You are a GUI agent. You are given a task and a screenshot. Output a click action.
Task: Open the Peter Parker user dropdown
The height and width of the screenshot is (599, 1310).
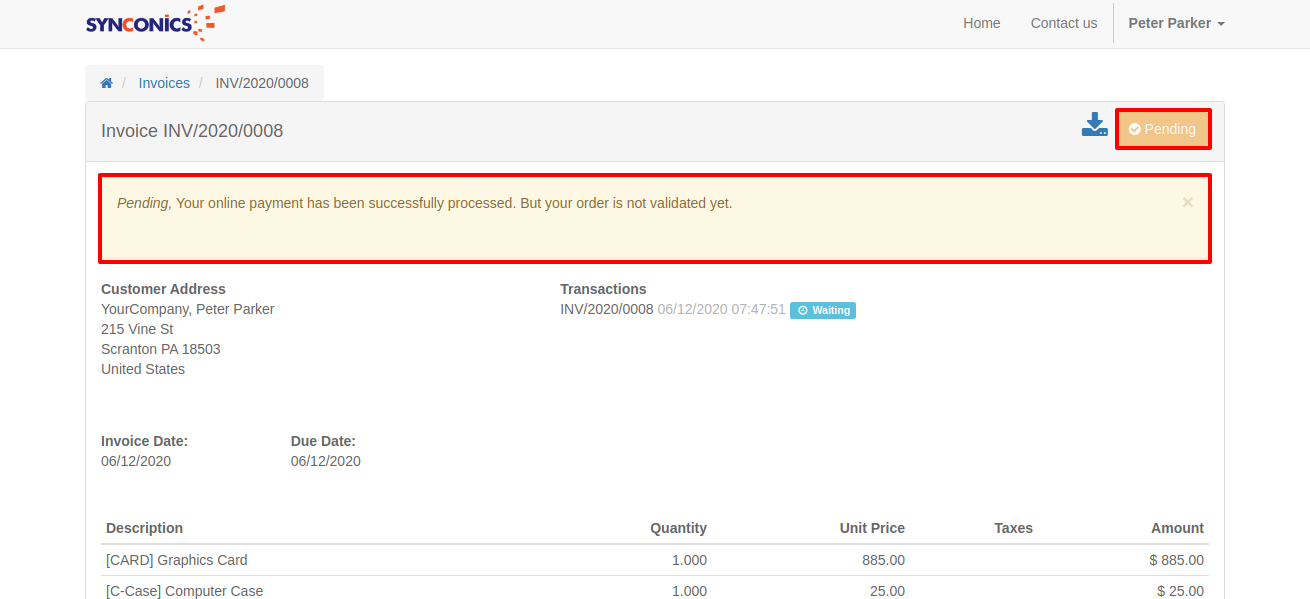1176,23
